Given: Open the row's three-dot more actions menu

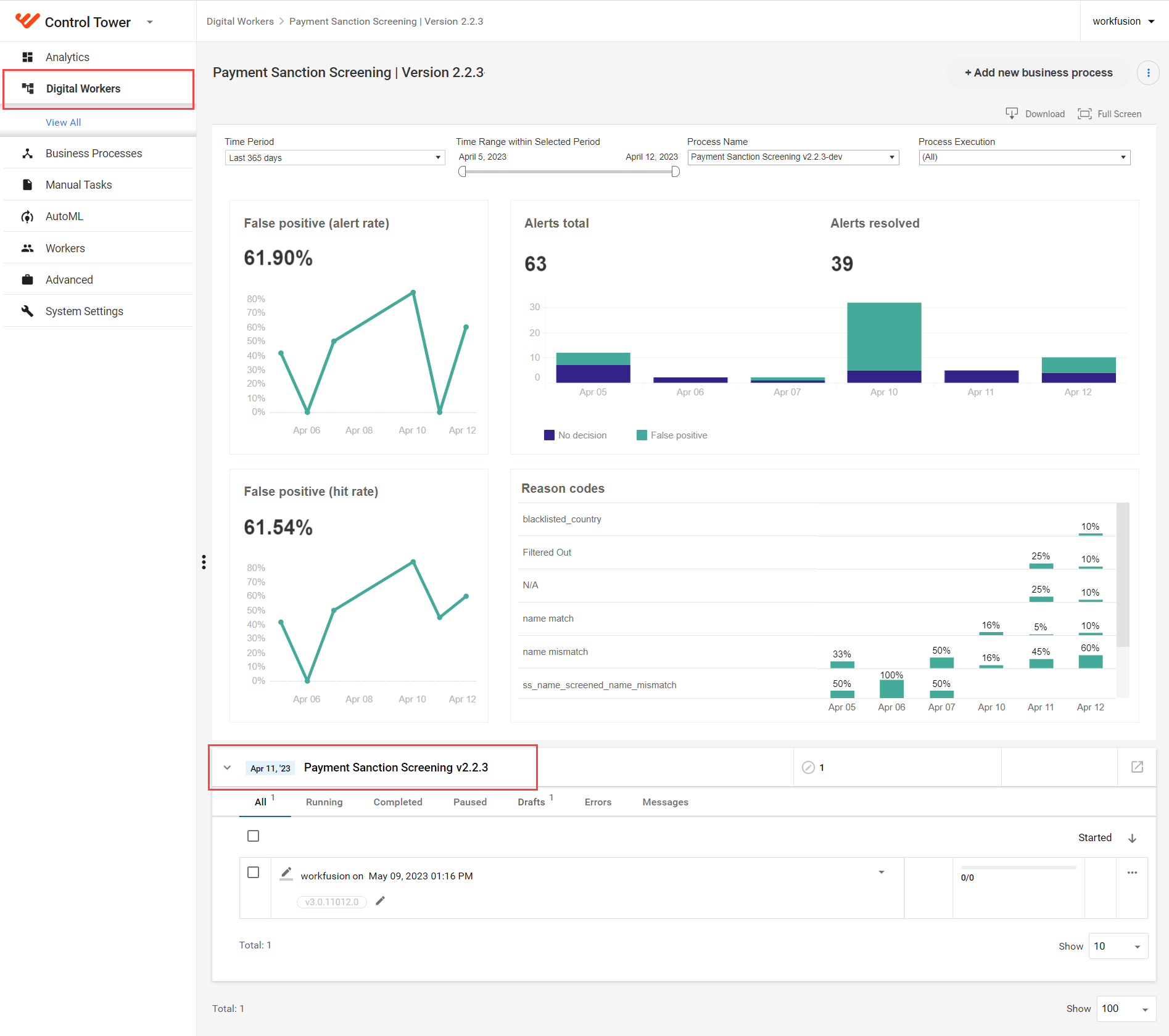Looking at the screenshot, I should 1132,873.
